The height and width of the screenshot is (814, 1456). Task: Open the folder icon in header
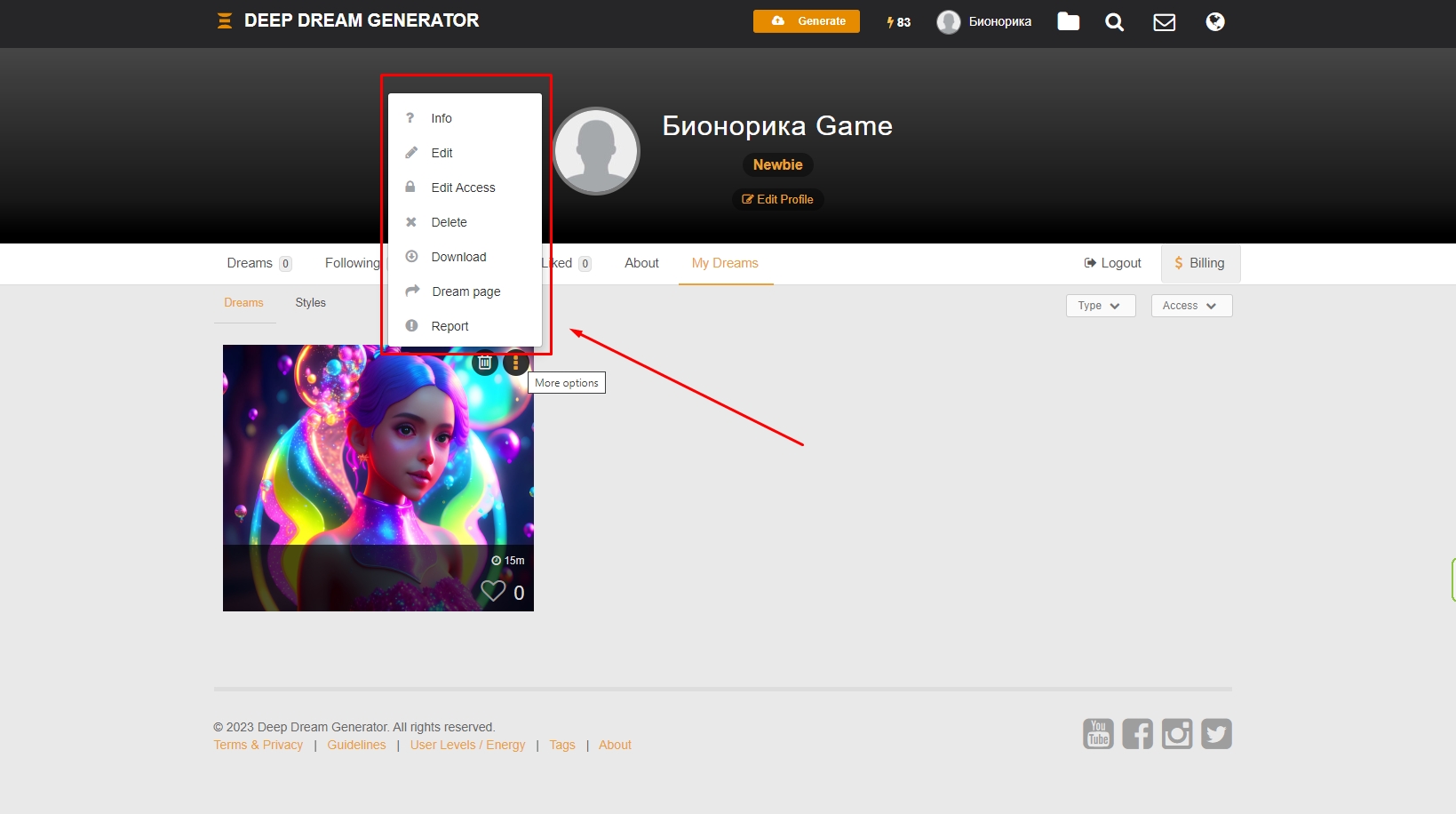(1069, 21)
